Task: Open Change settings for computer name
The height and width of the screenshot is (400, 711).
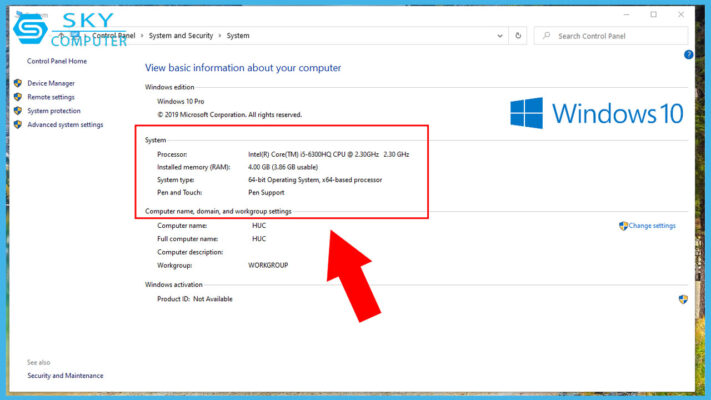Action: click(651, 226)
